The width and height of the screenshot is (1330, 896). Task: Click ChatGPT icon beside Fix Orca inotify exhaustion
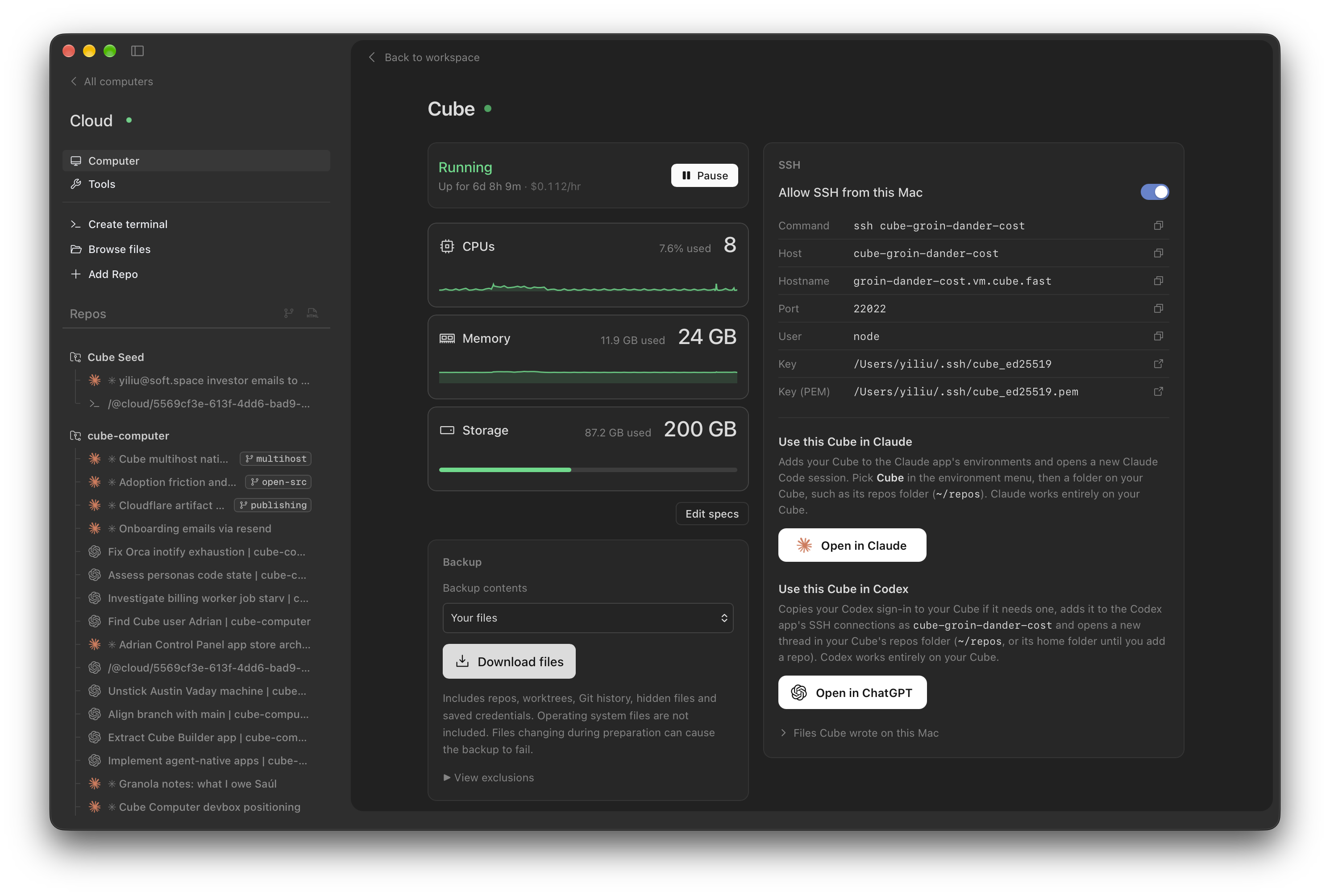[x=95, y=552]
